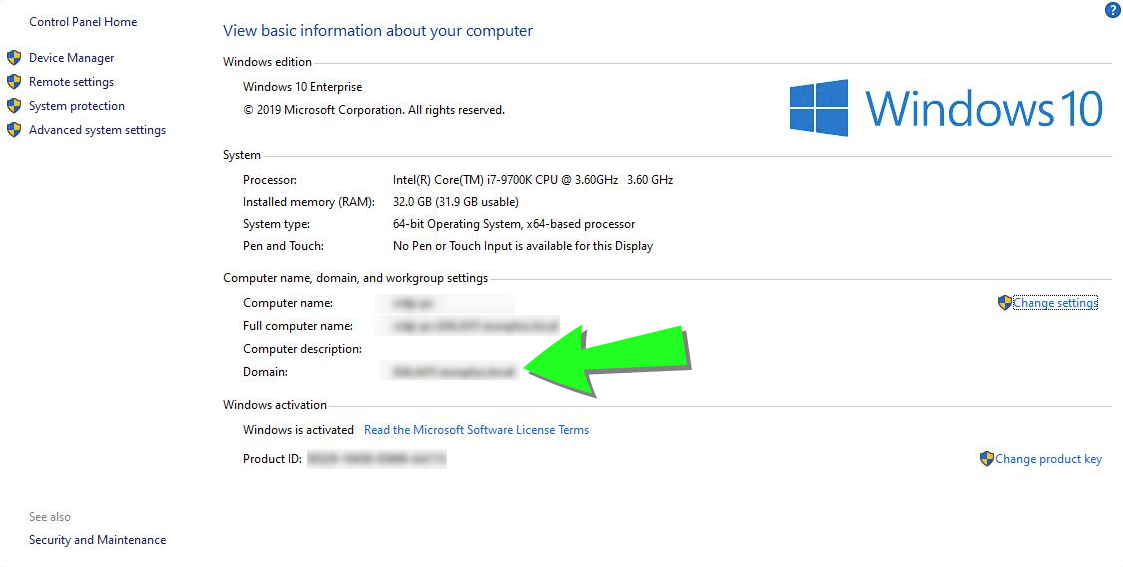1123x567 pixels.
Task: Open Security and Maintenance link
Action: point(97,540)
